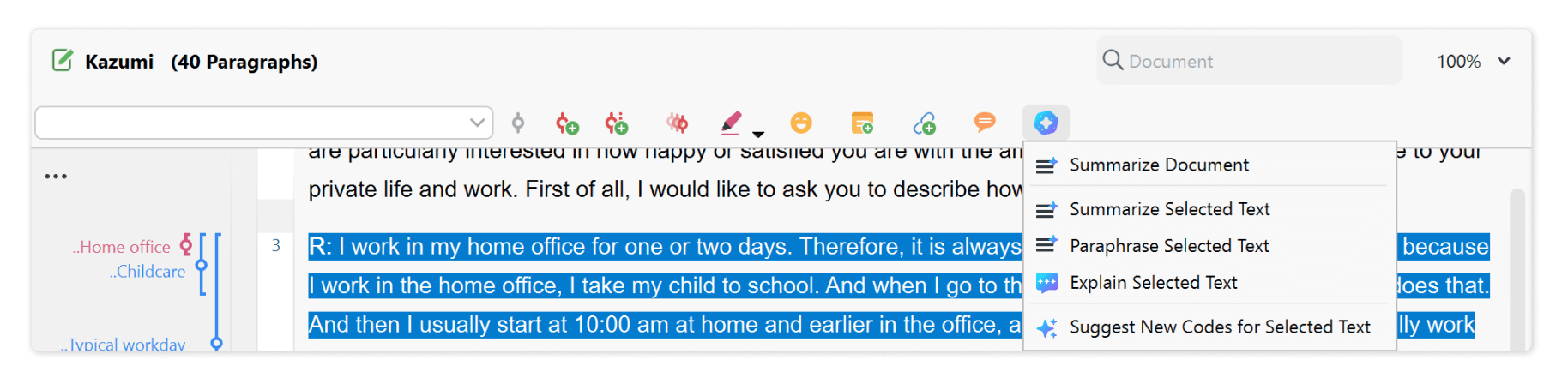Click the emoticode smiley icon
Viewport: 1568px width, 384px height.
(801, 123)
